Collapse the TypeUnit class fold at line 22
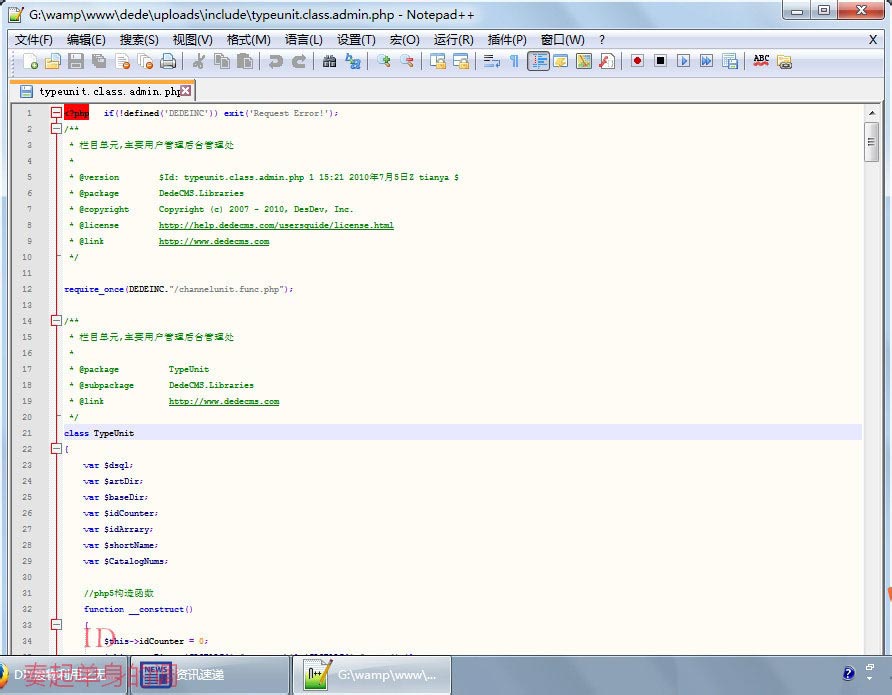Screen dimensions: 892x695 [x=56, y=449]
